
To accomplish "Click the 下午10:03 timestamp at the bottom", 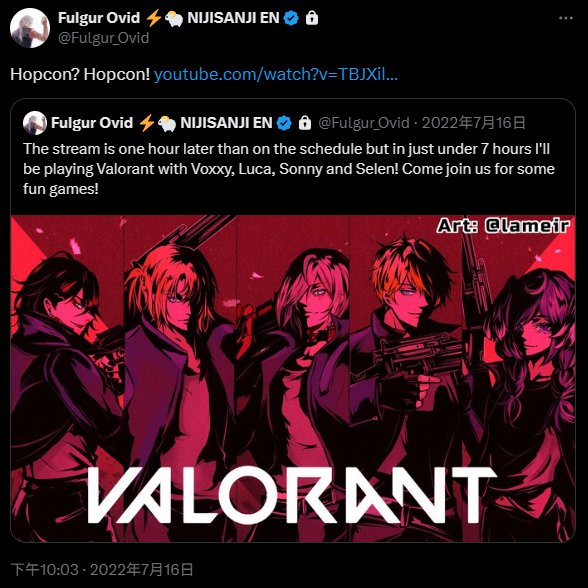I will [45, 570].
